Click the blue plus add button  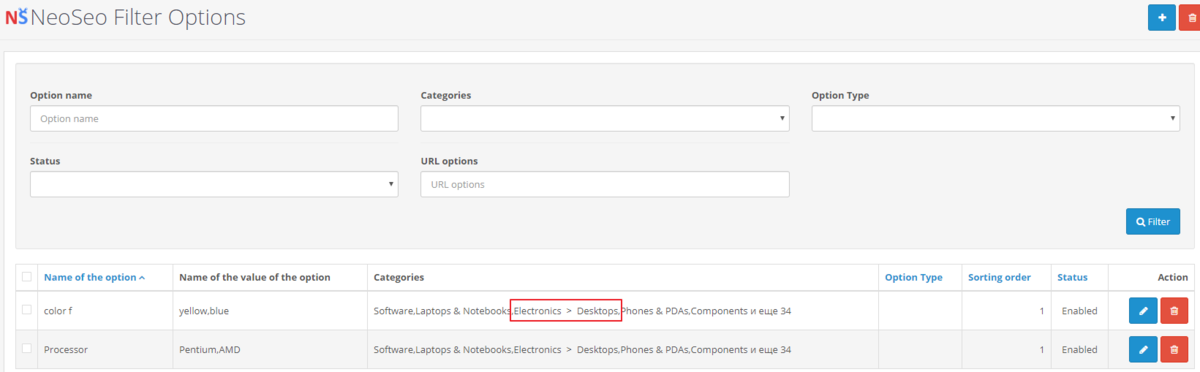tap(1161, 17)
